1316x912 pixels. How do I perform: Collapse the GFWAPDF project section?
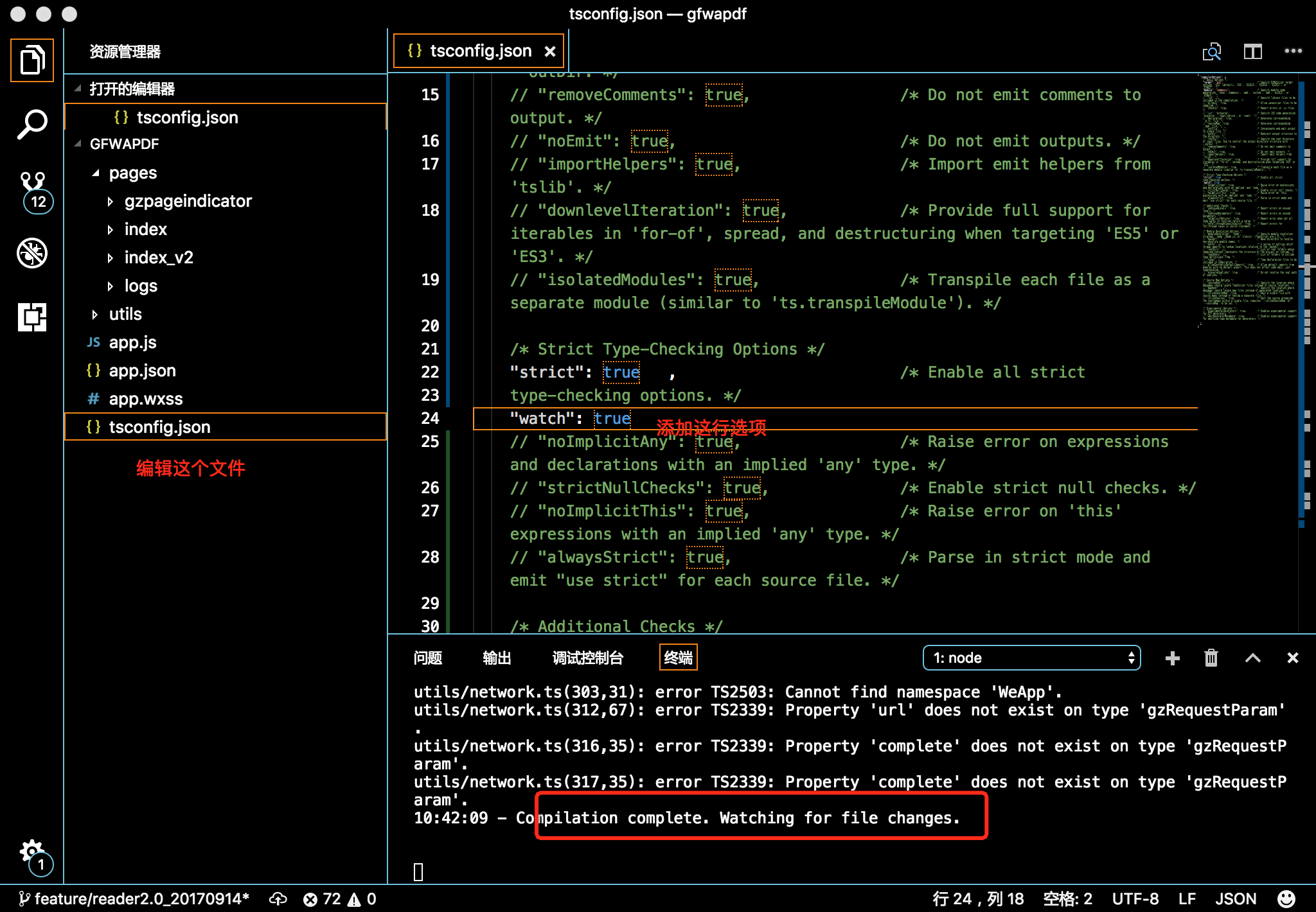[78, 144]
